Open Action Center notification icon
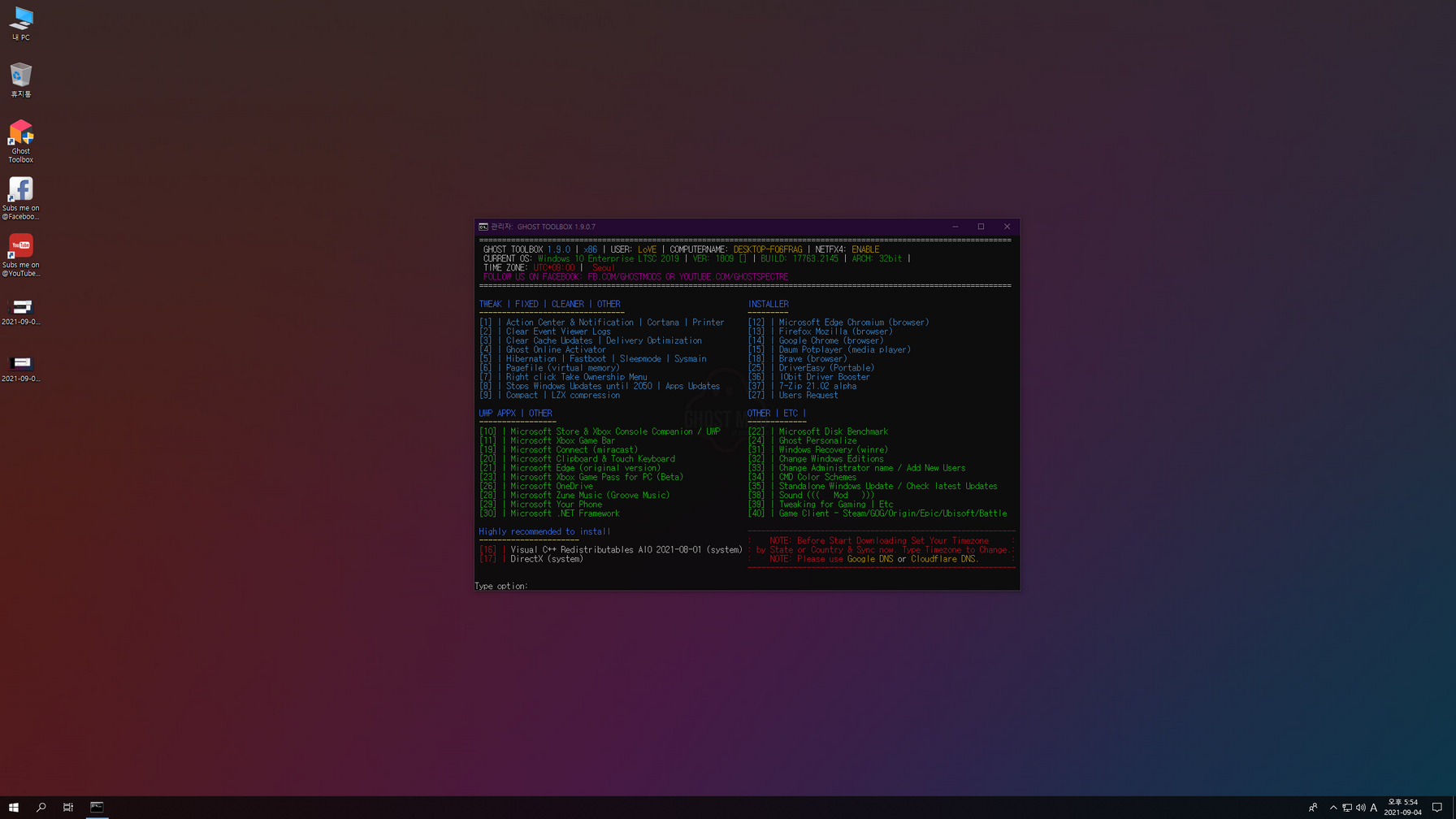The width and height of the screenshot is (1456, 819). pos(1437,807)
